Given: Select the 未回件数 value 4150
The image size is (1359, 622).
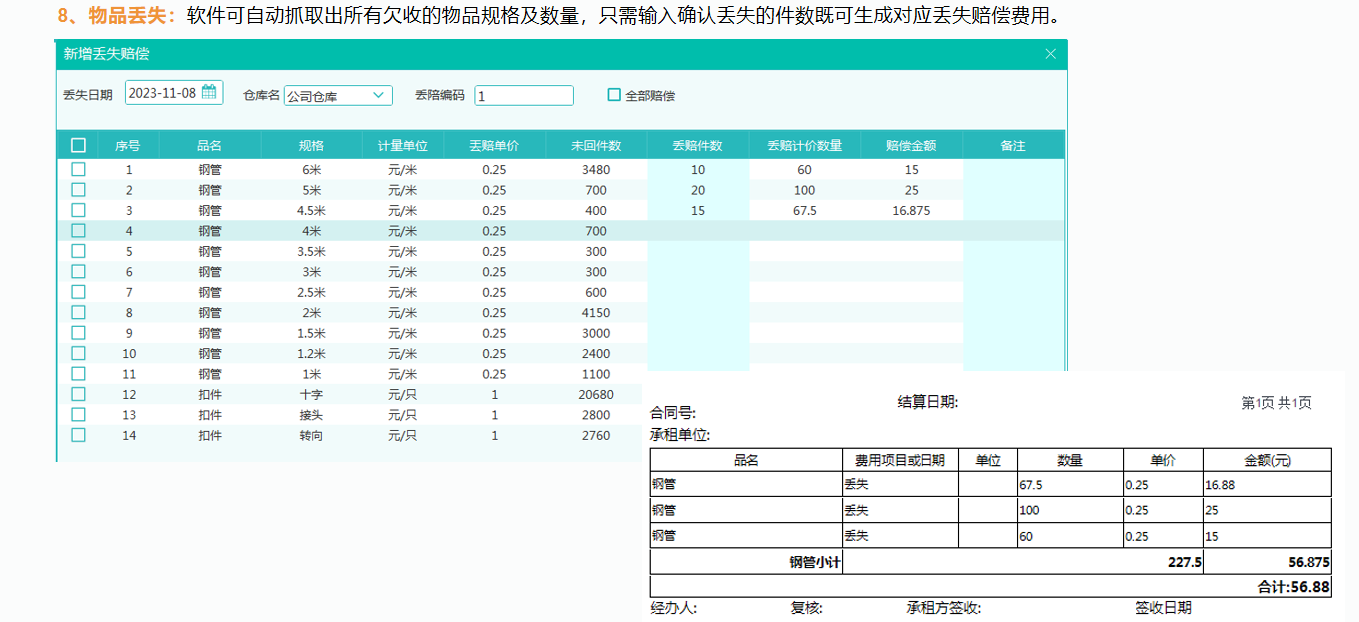Looking at the screenshot, I should (596, 313).
